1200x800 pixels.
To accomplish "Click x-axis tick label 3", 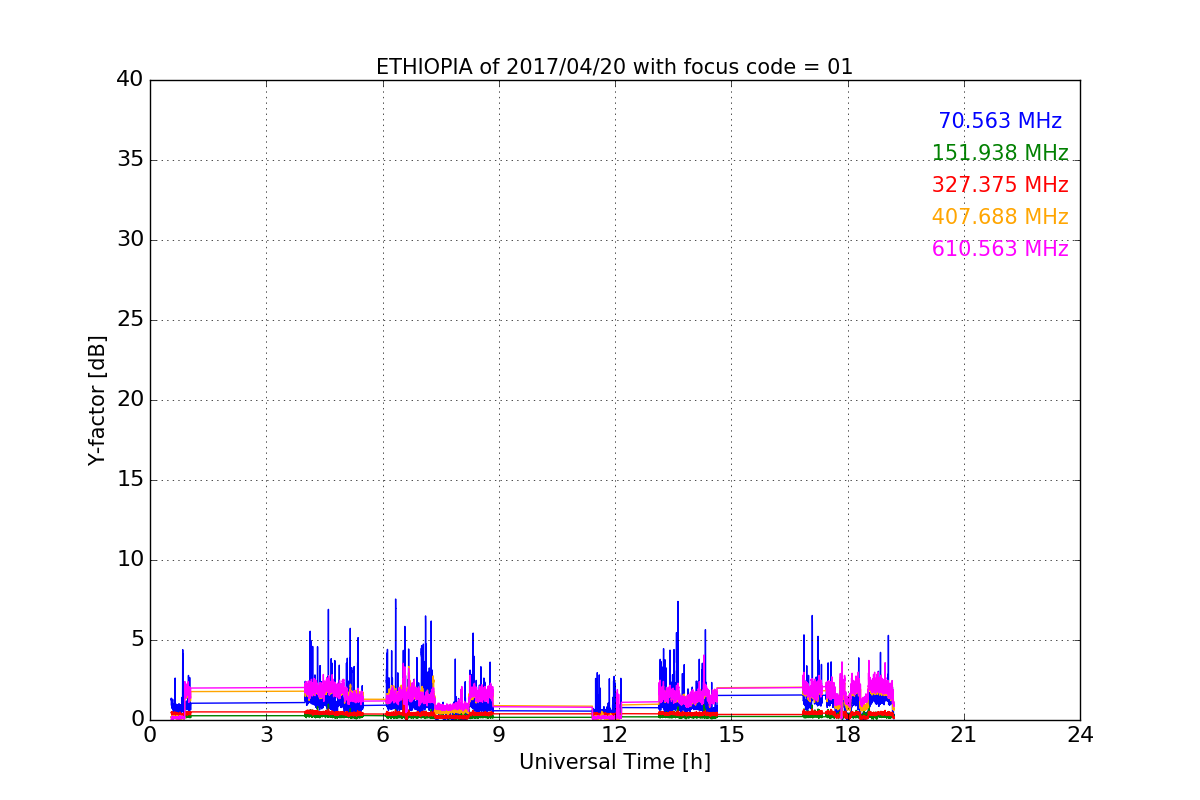I will (266, 735).
